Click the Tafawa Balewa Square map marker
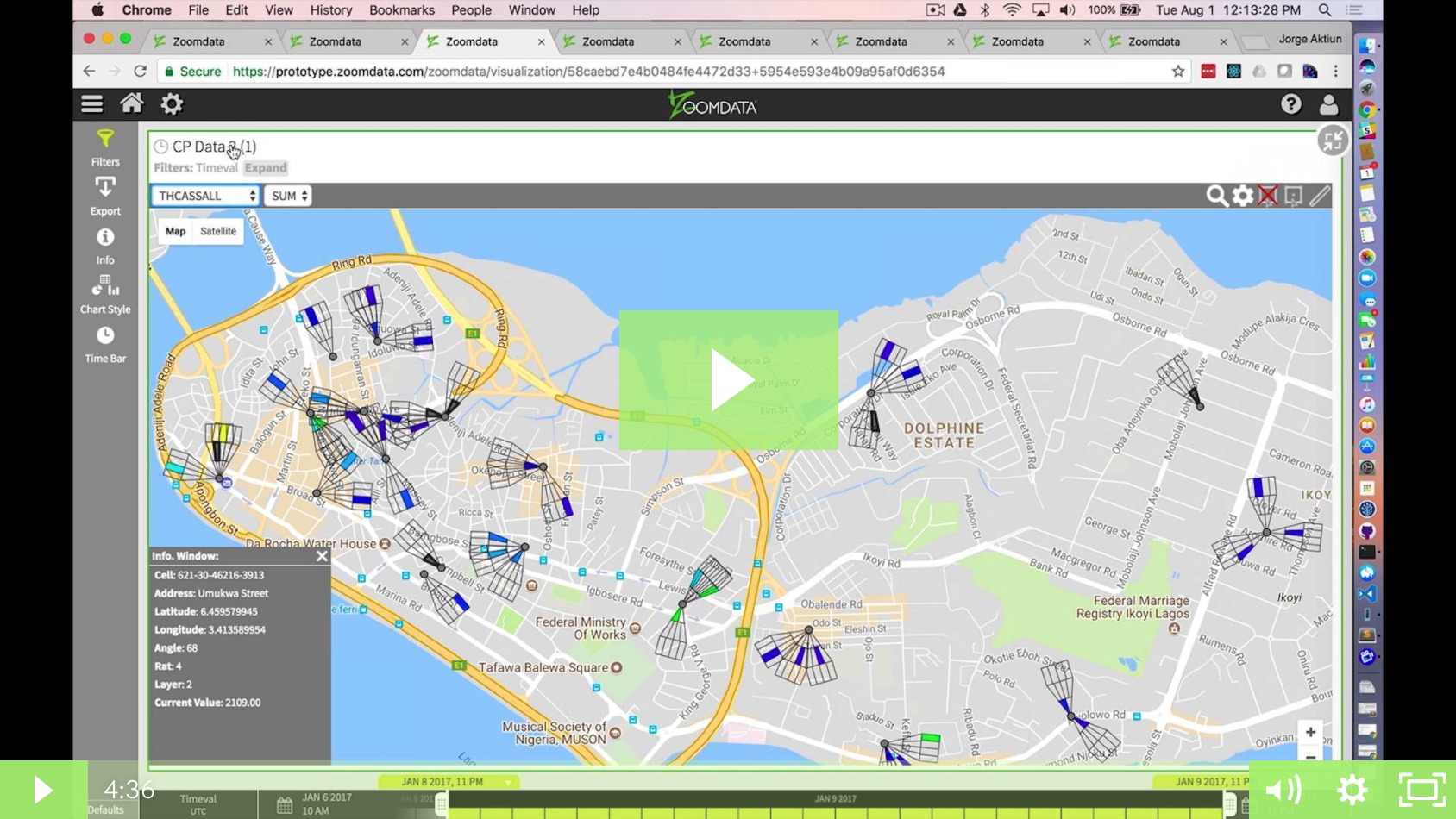Screen dimensions: 1456x819 617,667
